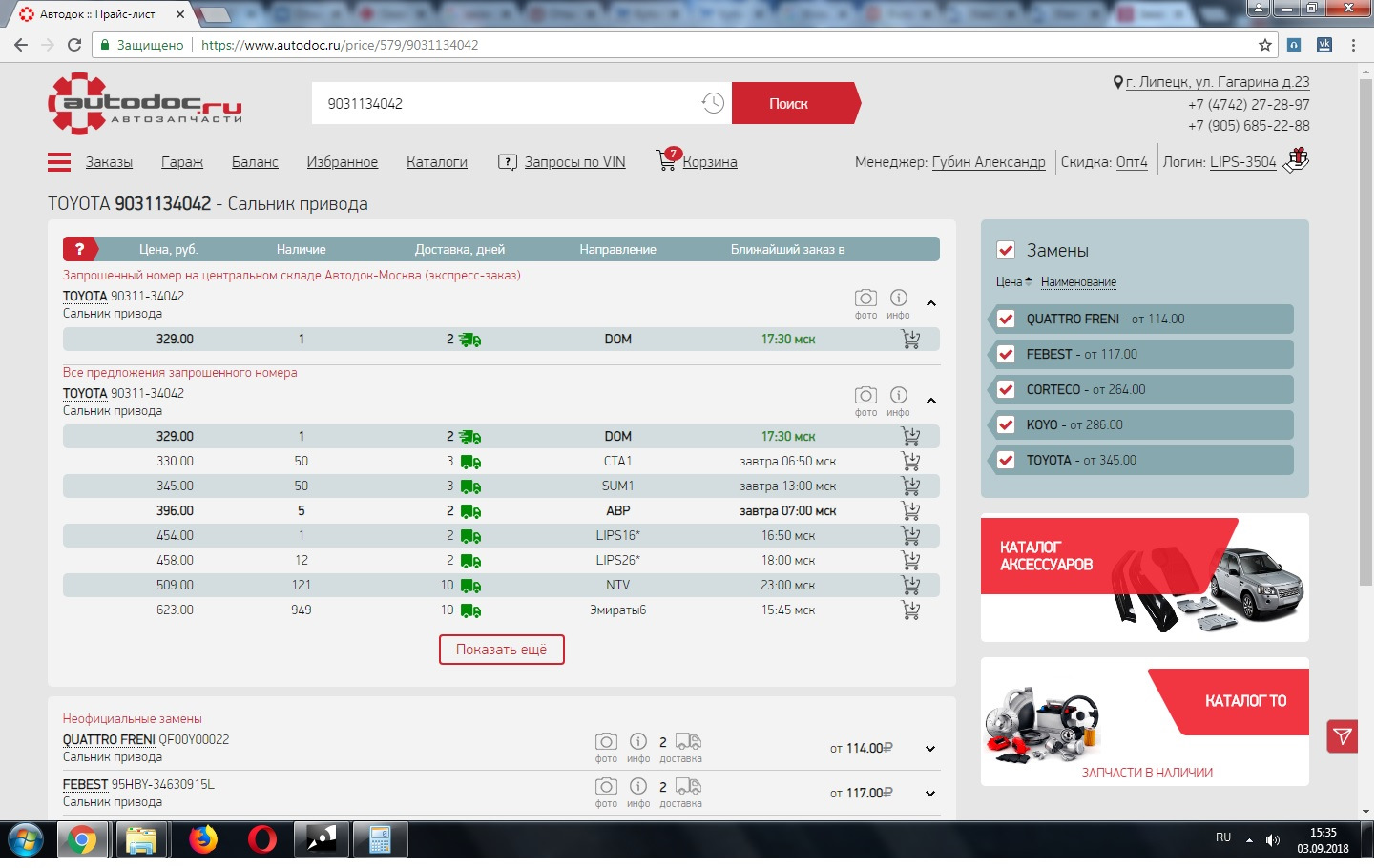Open info icon for QUATTRO FRENI part
The image size is (1376, 868).
638,741
